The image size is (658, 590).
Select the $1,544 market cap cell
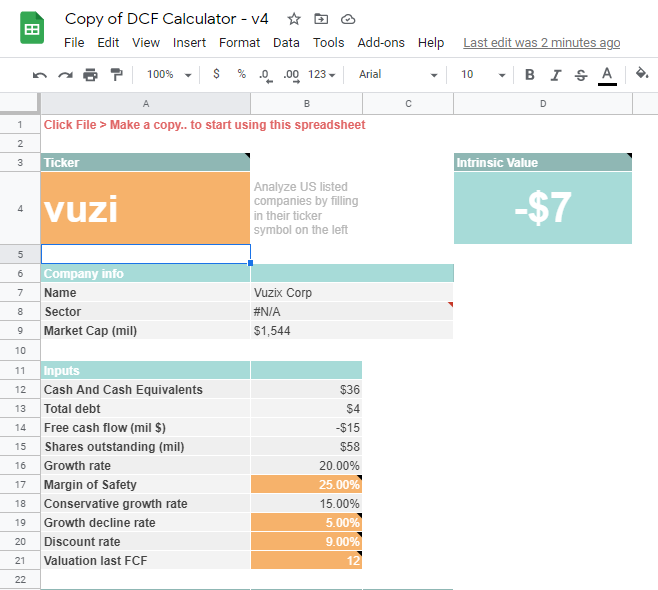[x=352, y=331]
